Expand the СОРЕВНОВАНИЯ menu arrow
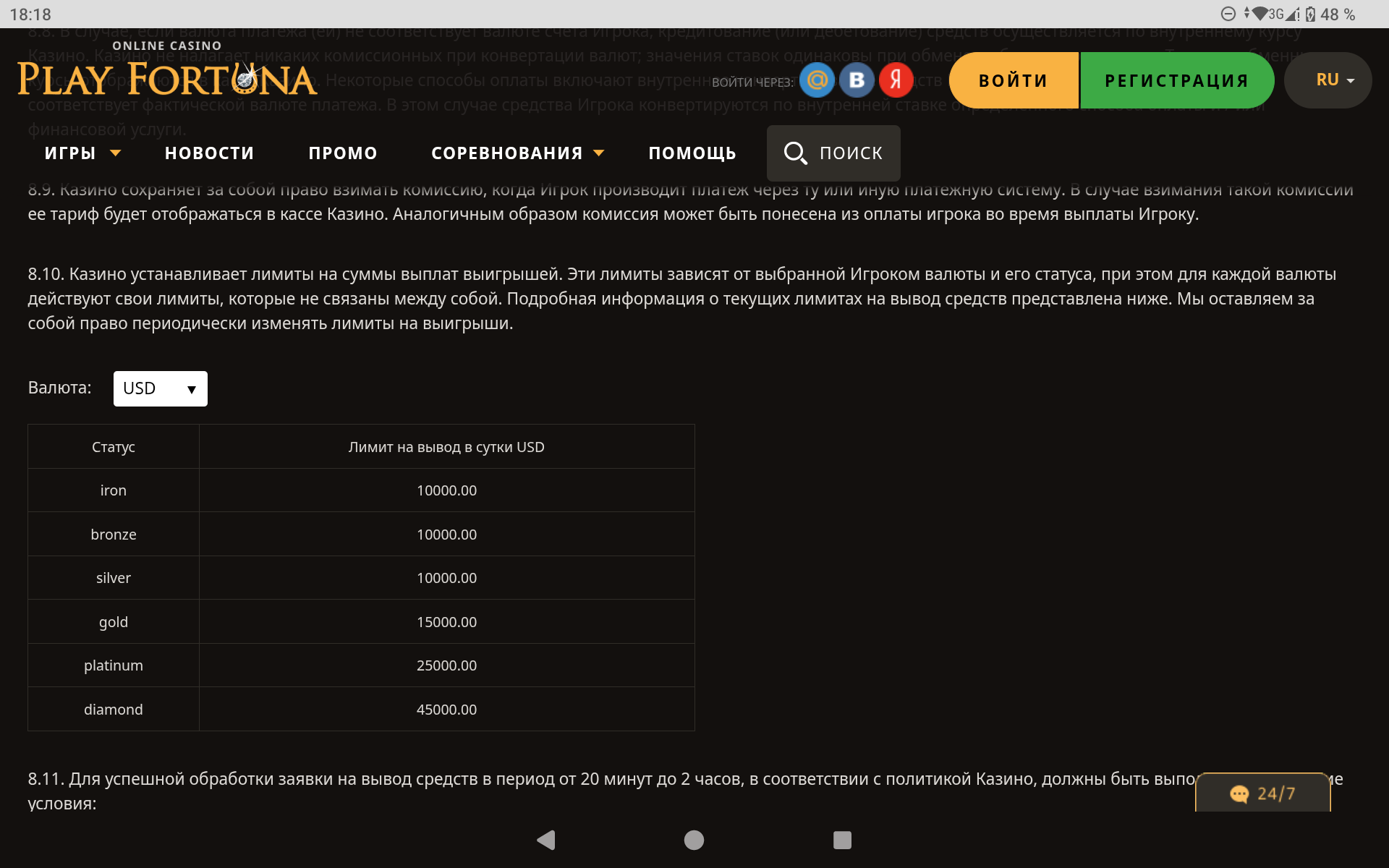The height and width of the screenshot is (868, 1389). click(598, 153)
